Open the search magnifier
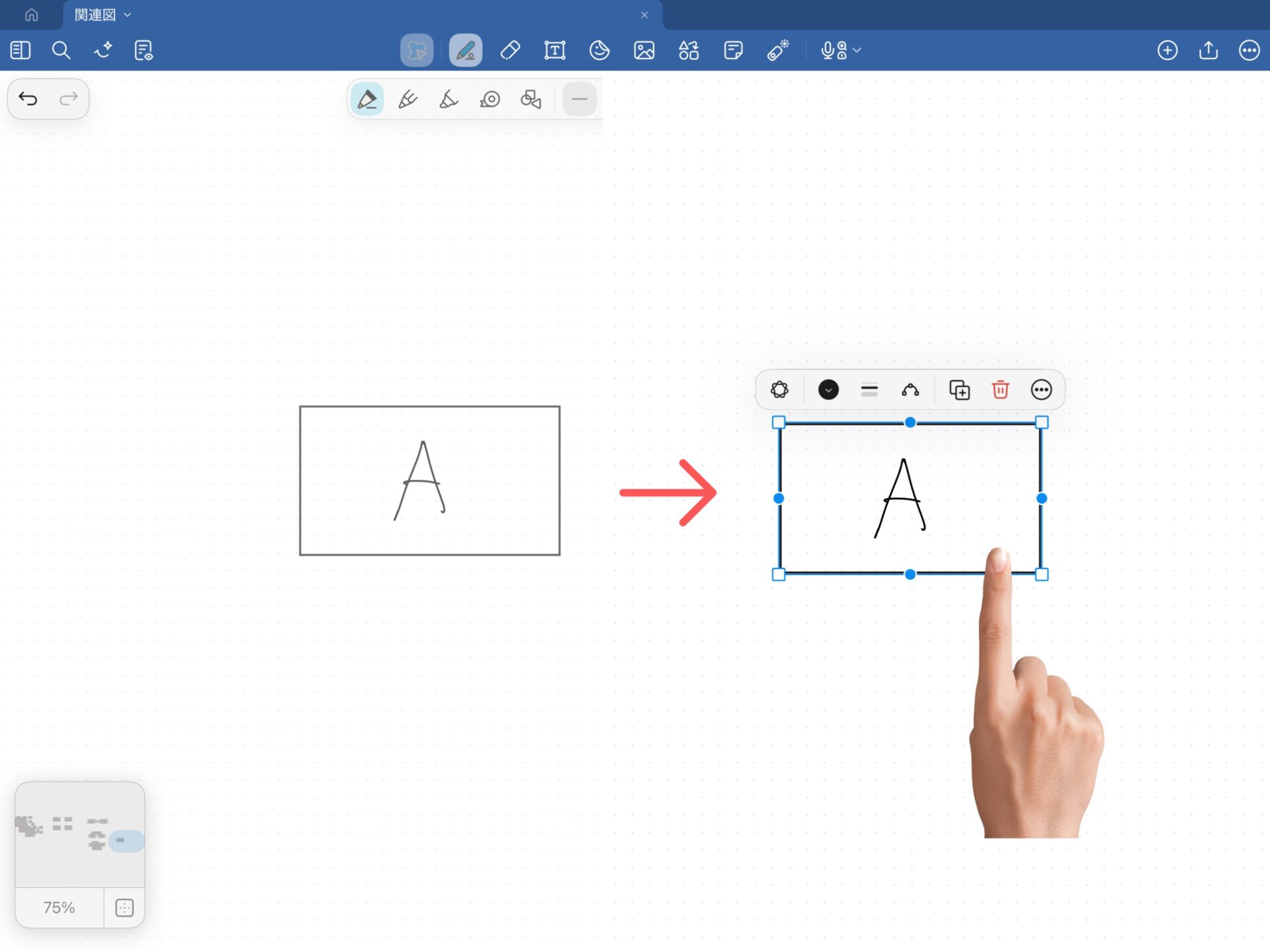The height and width of the screenshot is (952, 1270). [61, 50]
